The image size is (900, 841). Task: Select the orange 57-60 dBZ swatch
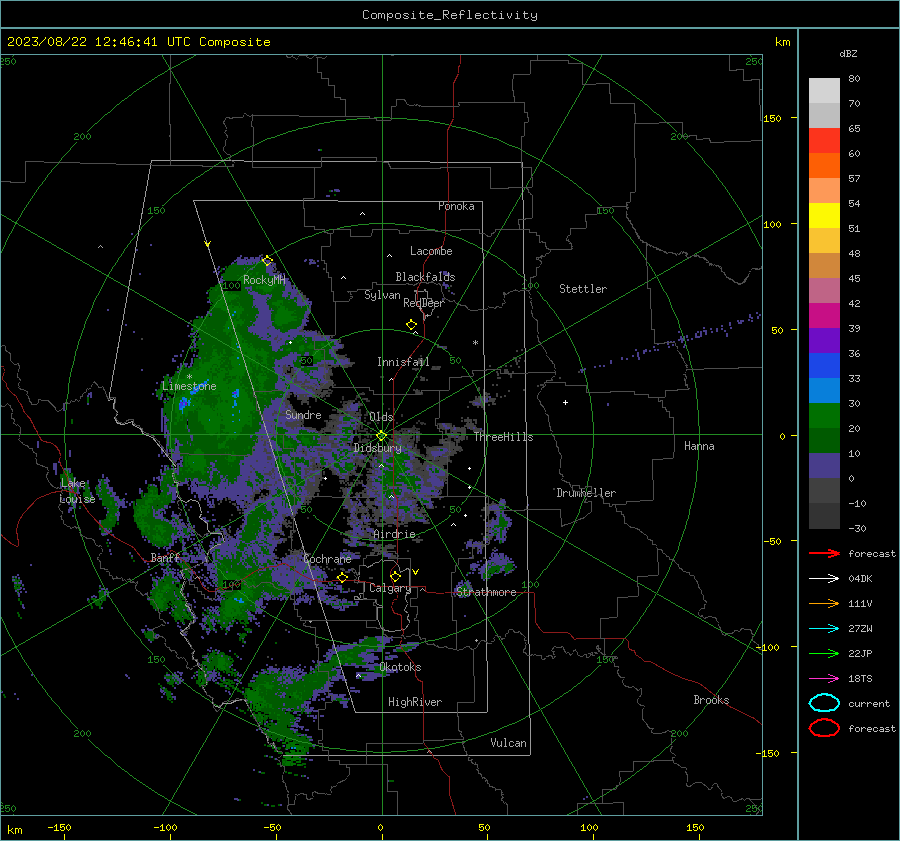824,166
